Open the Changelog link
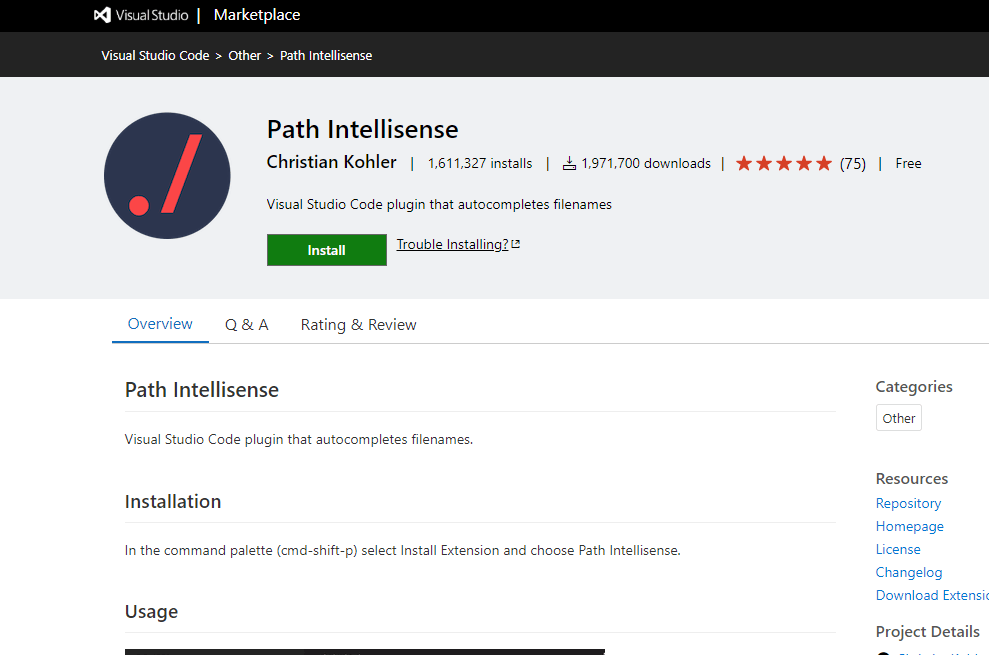 (x=909, y=572)
